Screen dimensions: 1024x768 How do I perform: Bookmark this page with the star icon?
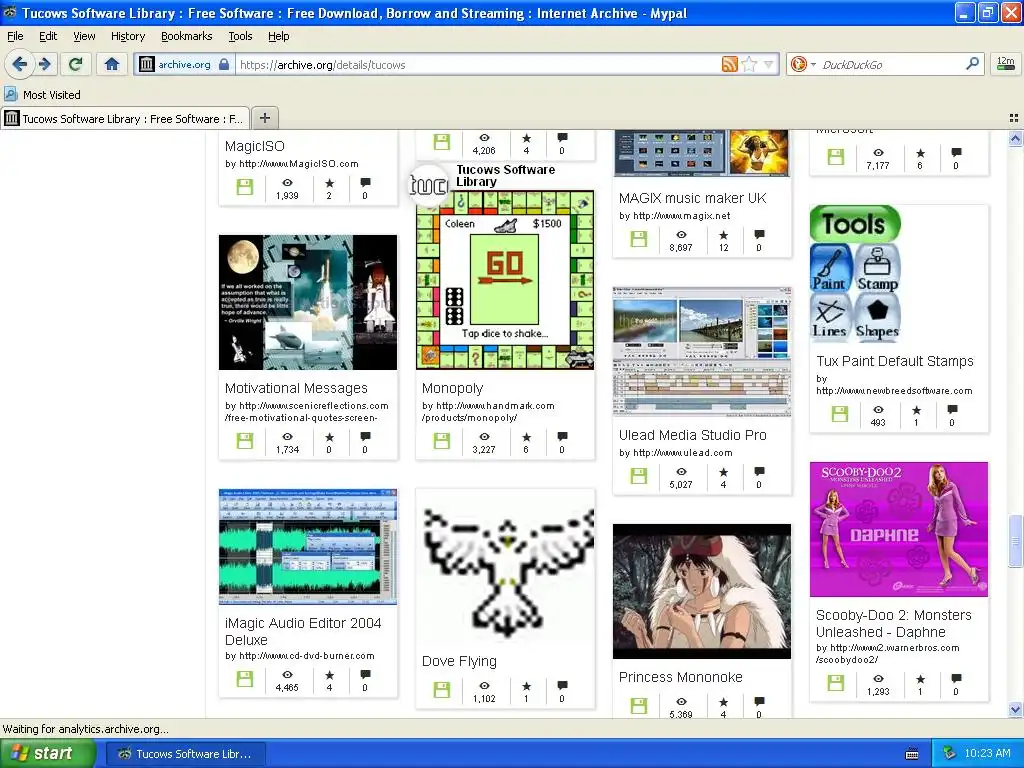pyautogui.click(x=750, y=64)
